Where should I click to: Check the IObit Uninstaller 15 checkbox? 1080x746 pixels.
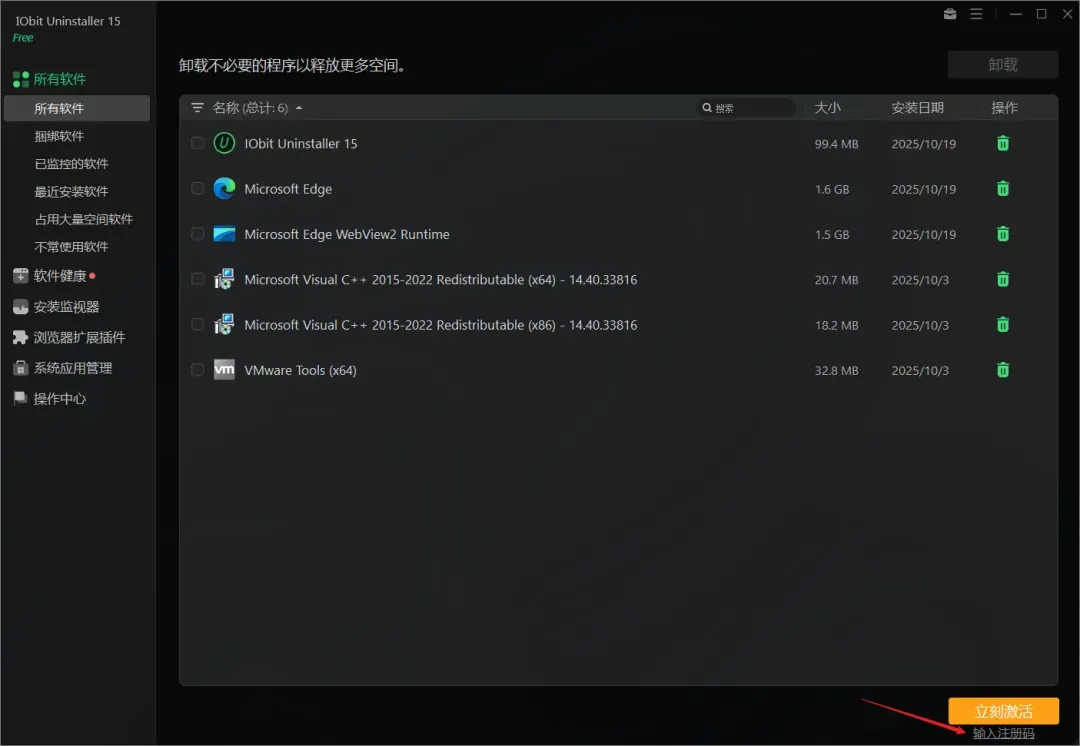[198, 143]
